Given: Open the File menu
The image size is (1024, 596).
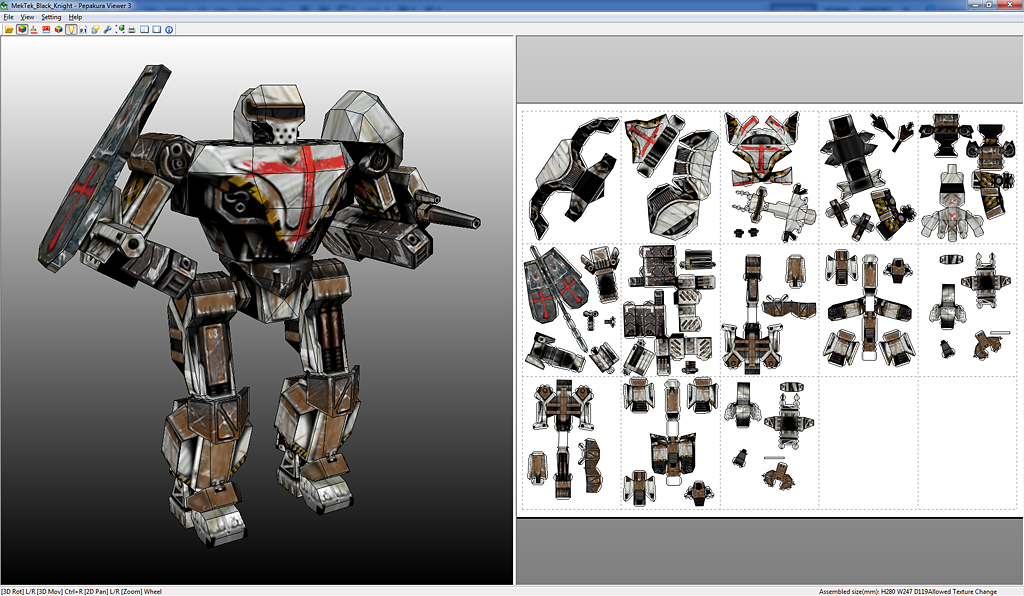Looking at the screenshot, I should [8, 17].
